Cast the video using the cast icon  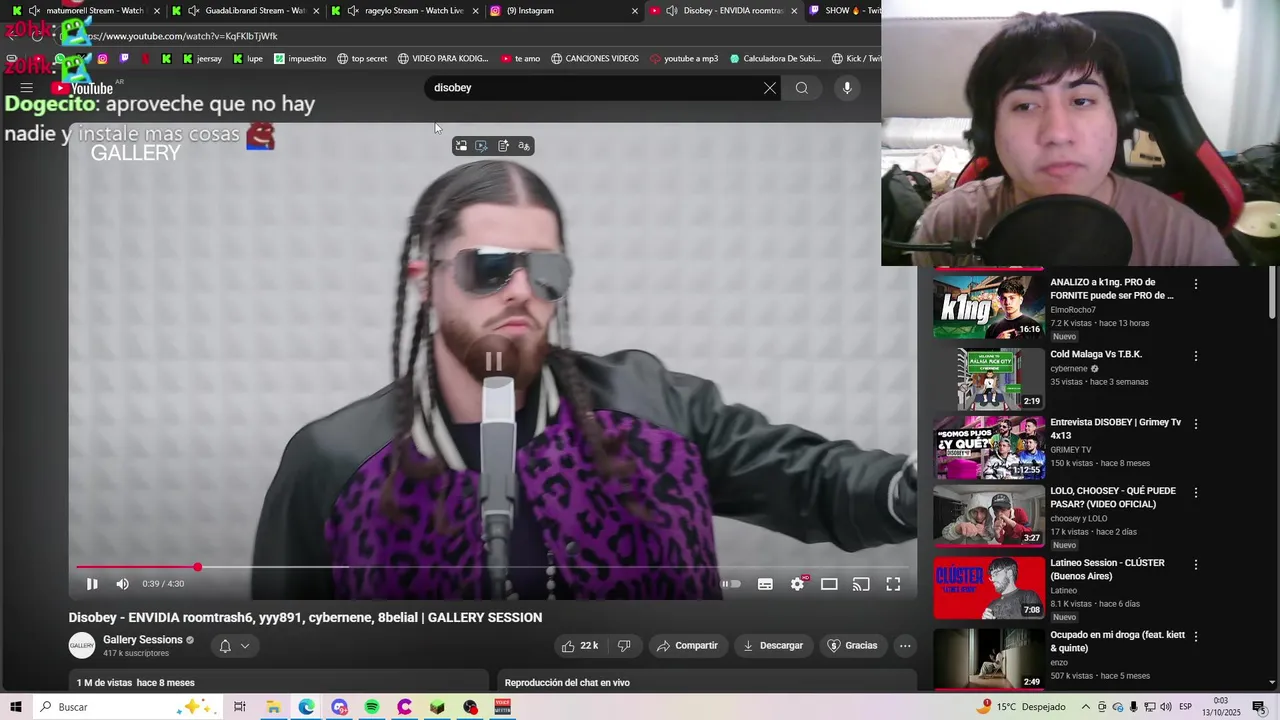point(861,584)
